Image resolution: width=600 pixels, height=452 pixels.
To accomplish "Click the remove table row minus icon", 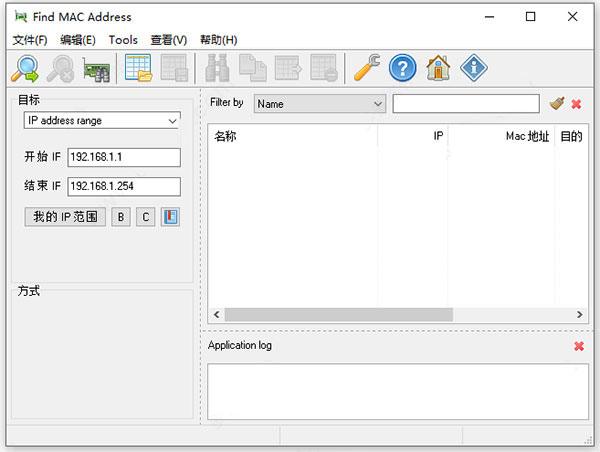I will (x=324, y=68).
